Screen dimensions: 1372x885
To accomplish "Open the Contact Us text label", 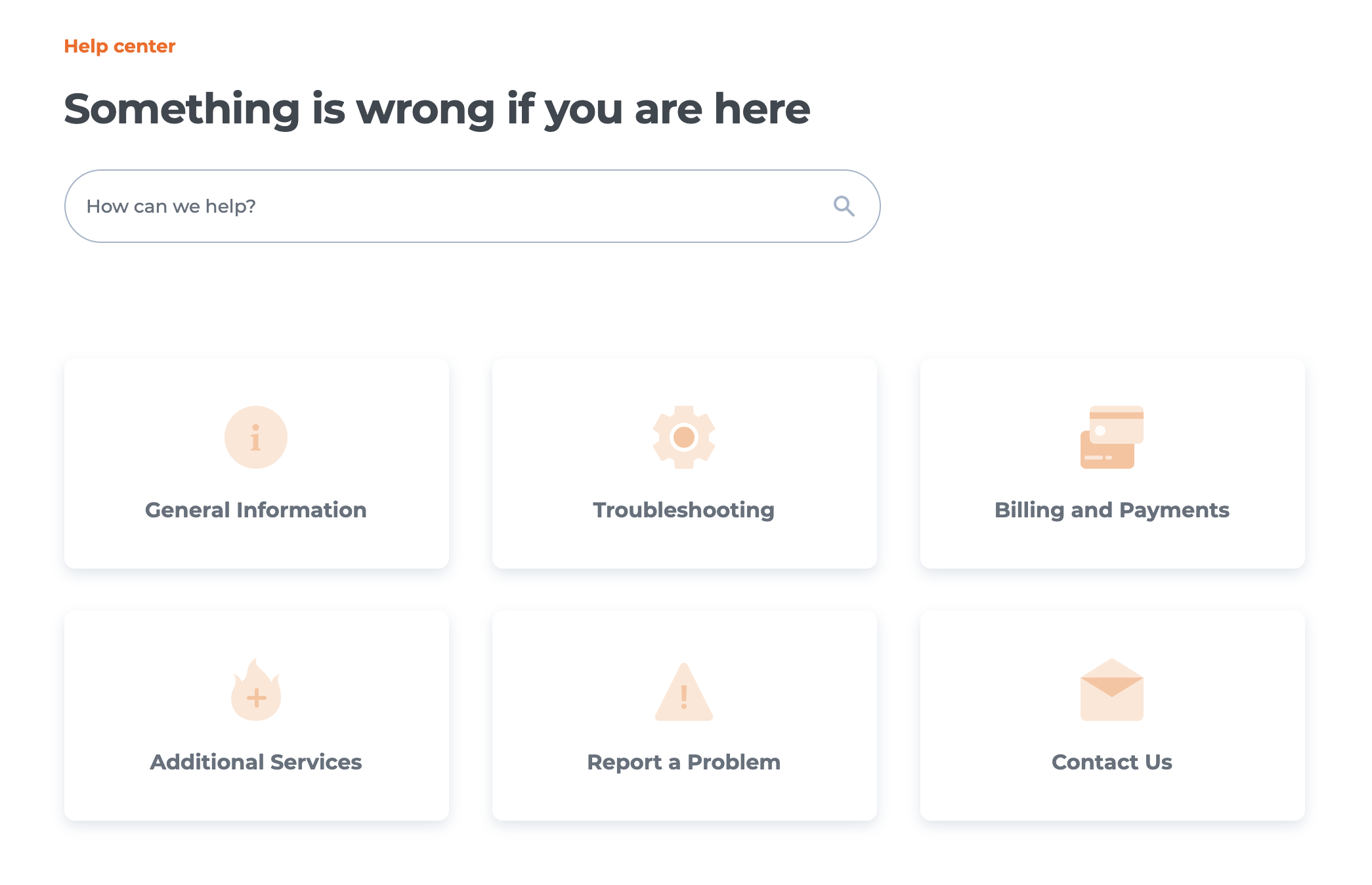I will coord(1112,762).
